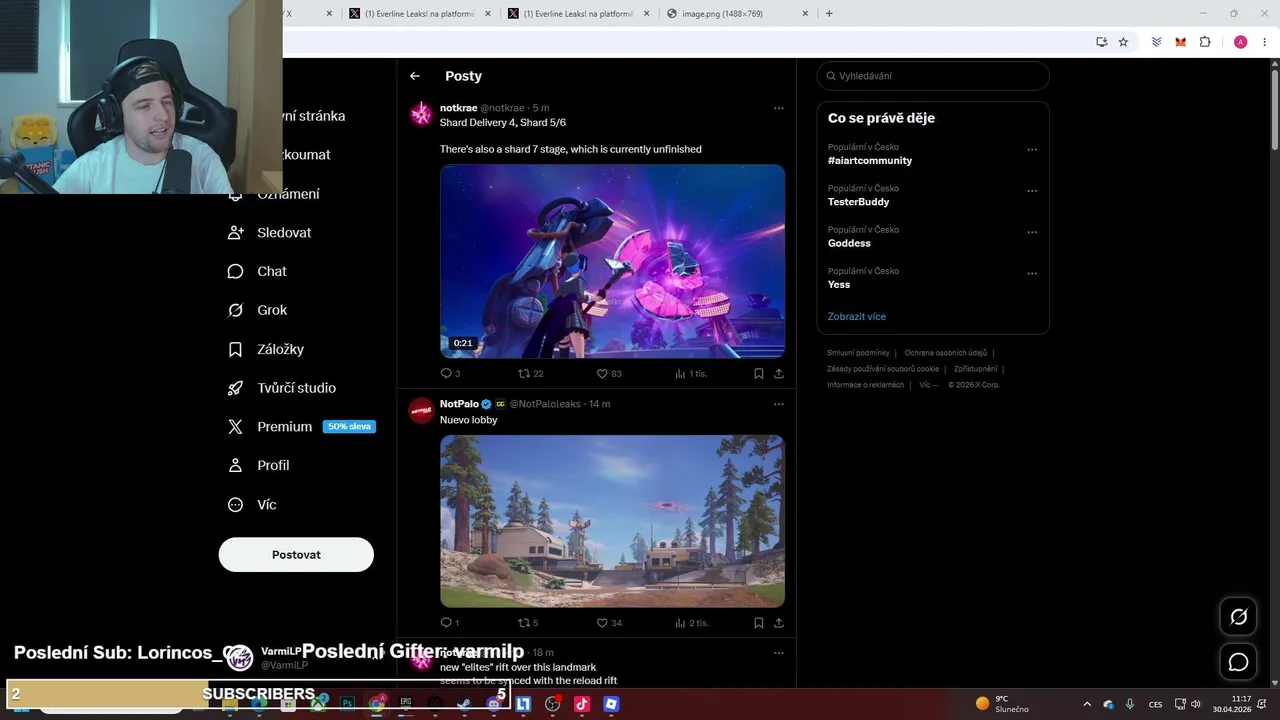Click the install app icon in address bar
The height and width of the screenshot is (720, 1280).
[x=1101, y=42]
